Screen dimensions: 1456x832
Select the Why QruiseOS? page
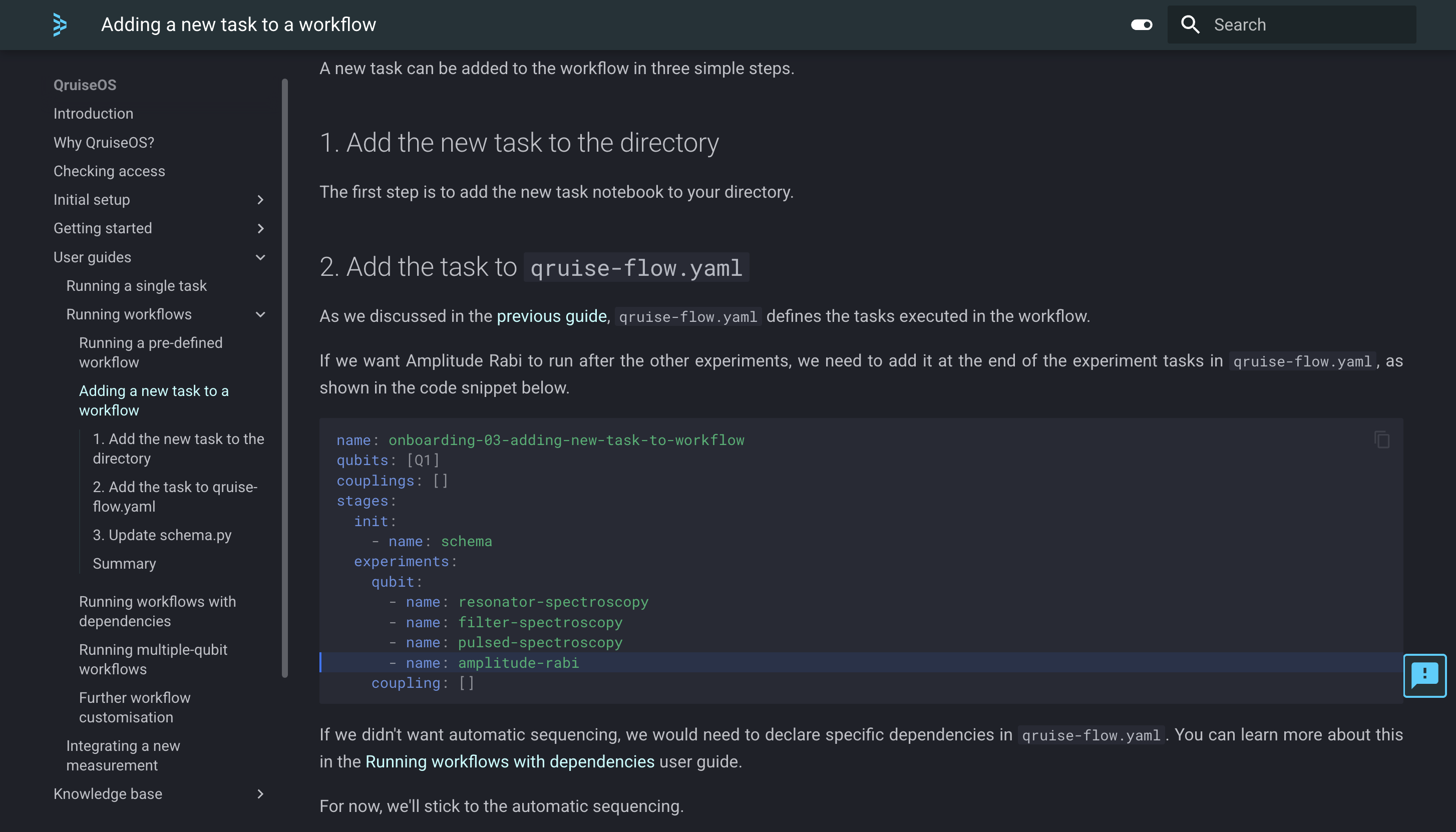(104, 142)
